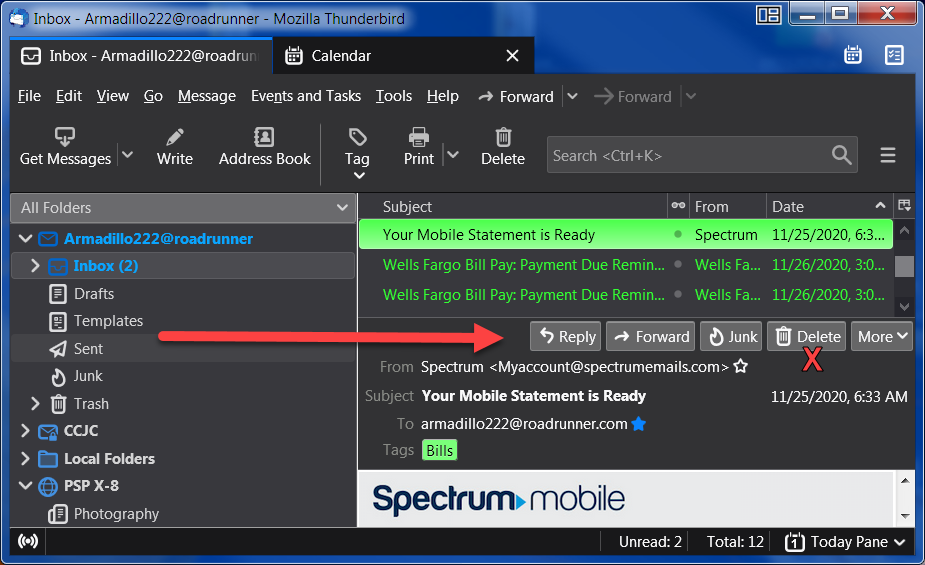Click the Print printer icon

click(x=419, y=137)
